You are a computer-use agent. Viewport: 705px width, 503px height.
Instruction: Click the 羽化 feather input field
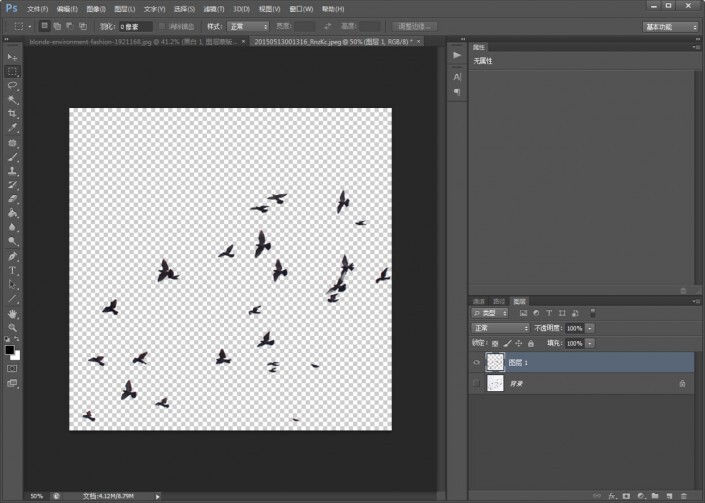[136, 26]
